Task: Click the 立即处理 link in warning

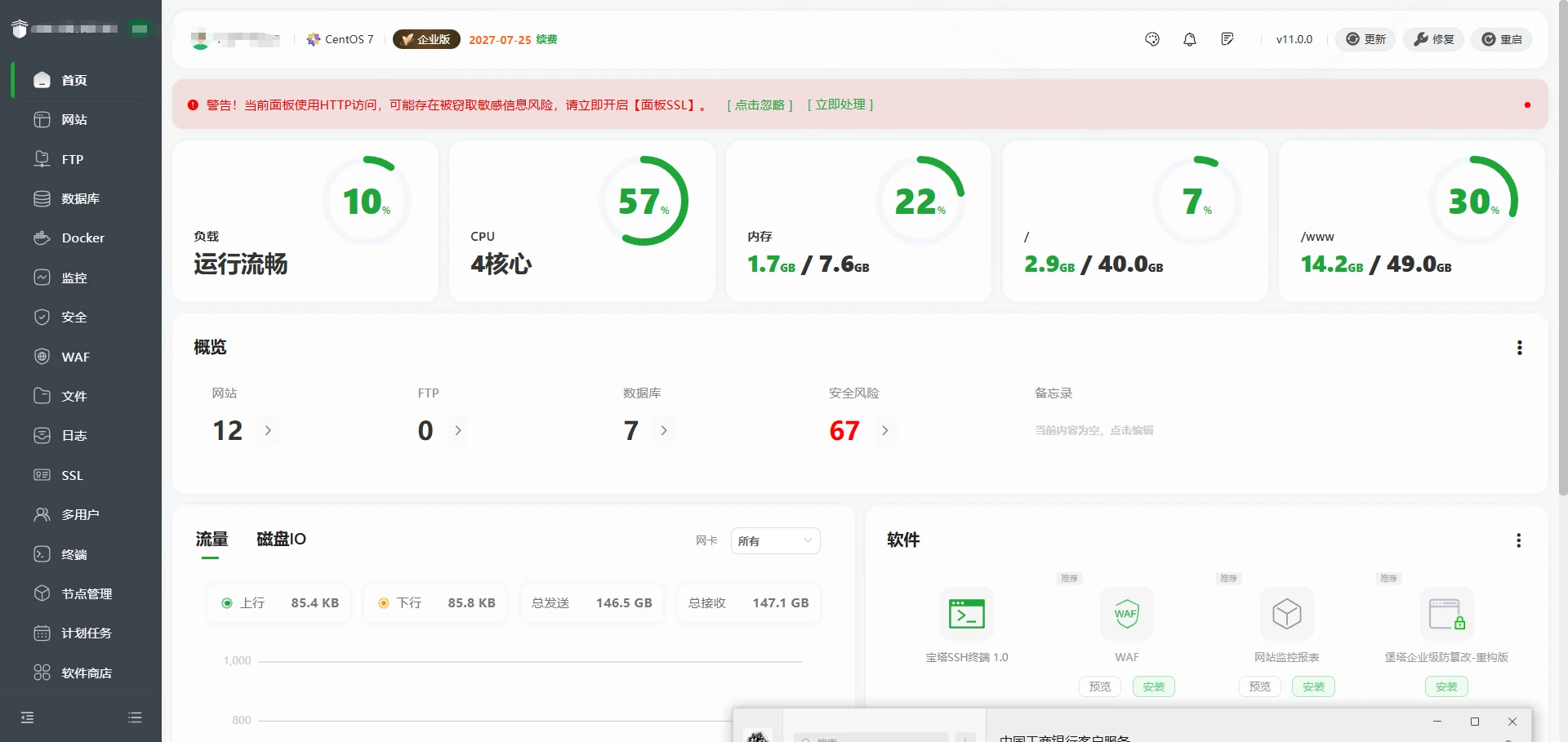Action: (840, 104)
